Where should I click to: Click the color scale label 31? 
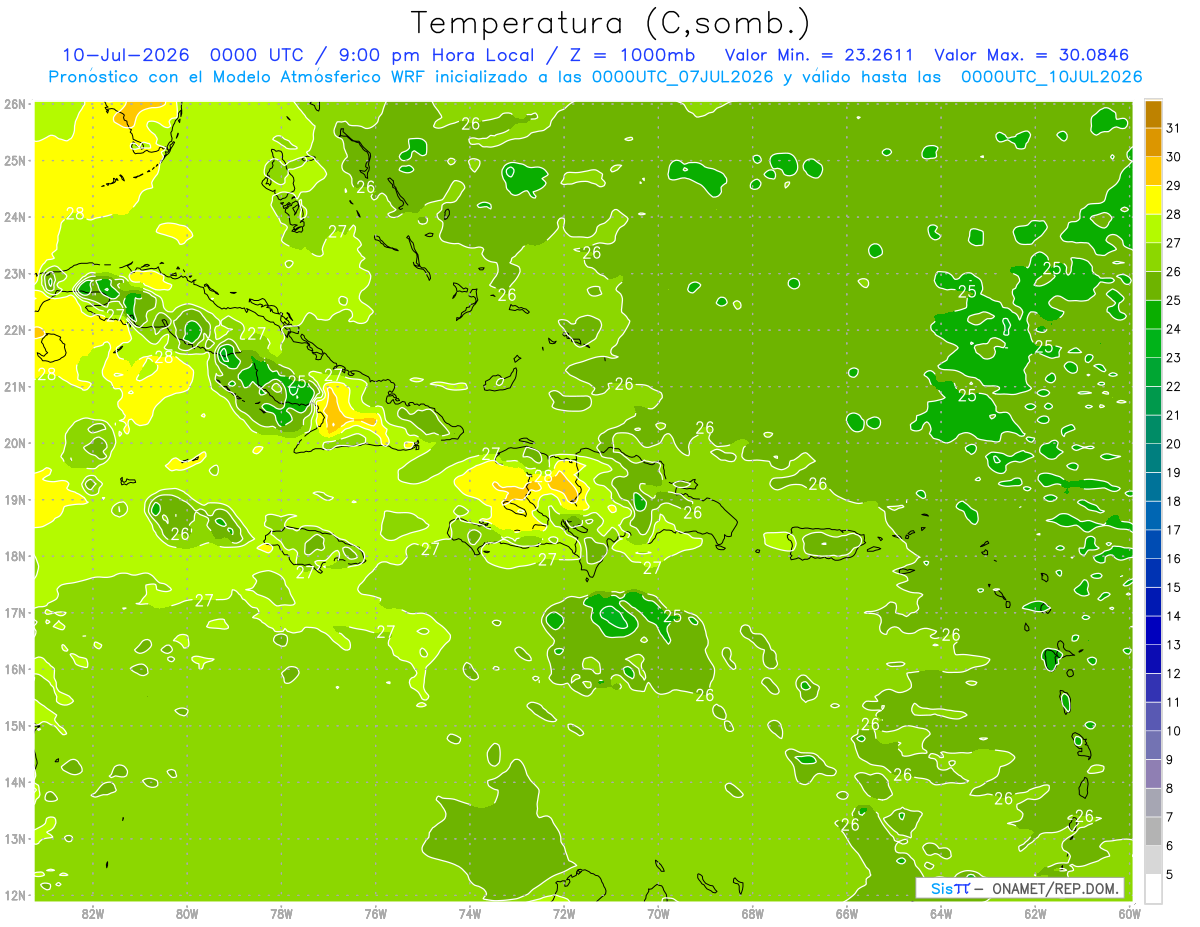coord(1174,128)
